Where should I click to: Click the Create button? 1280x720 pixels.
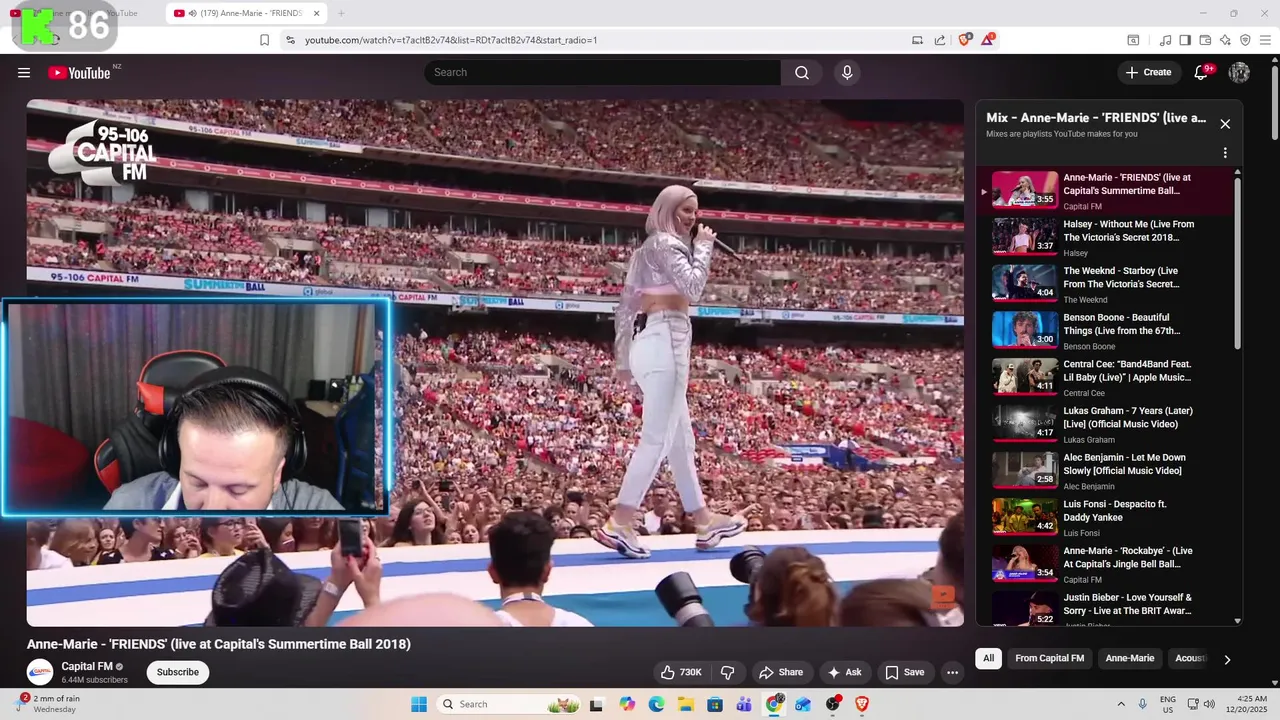[1148, 72]
